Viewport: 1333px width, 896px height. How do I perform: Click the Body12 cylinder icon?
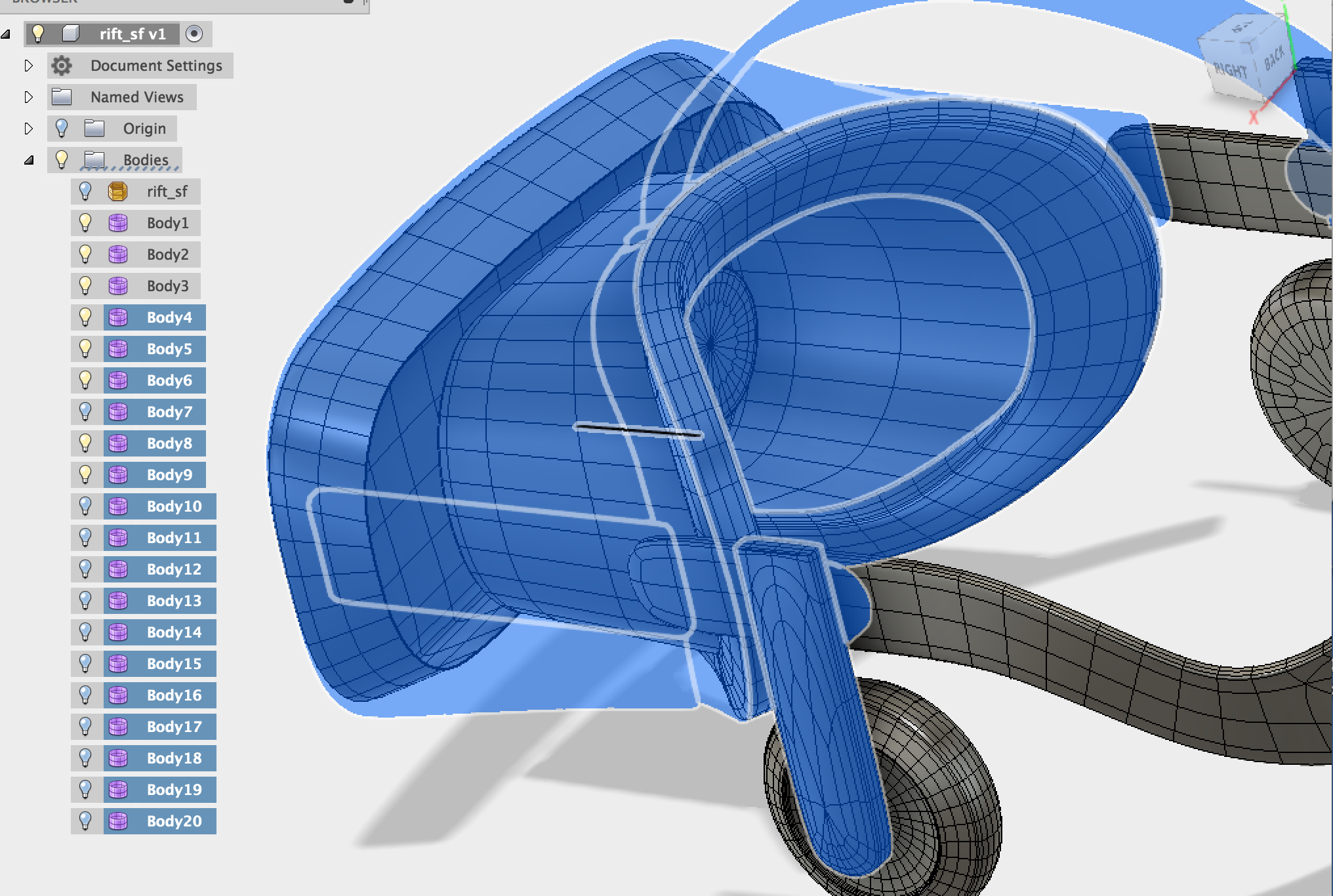119,569
